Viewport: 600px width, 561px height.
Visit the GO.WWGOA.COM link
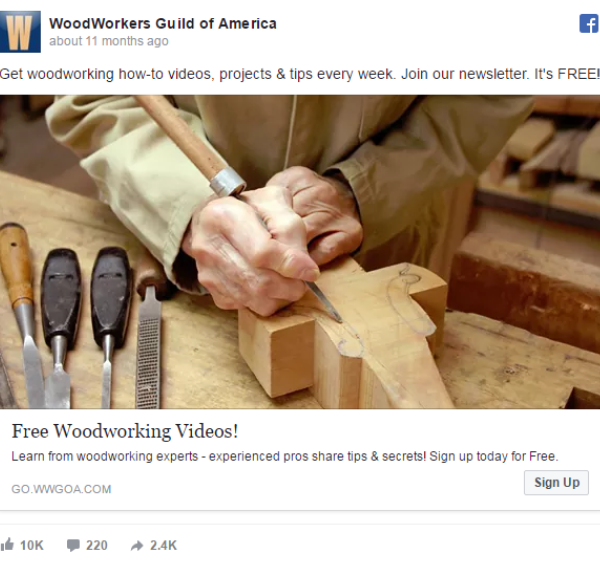(x=61, y=489)
